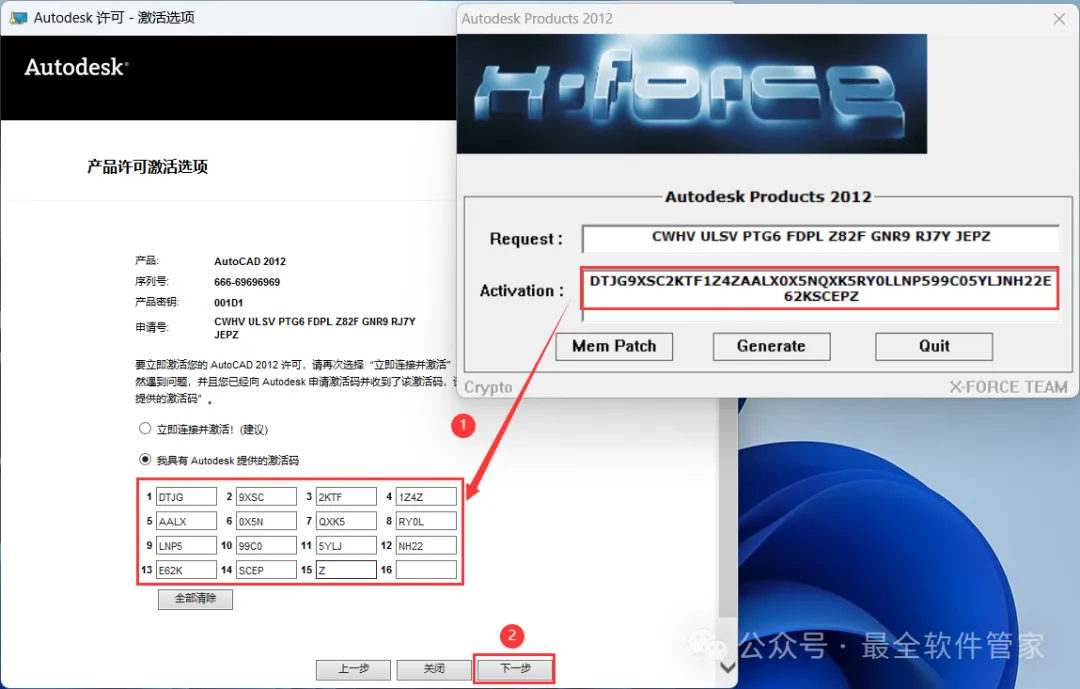Click the Mem Patch button

tap(614, 347)
